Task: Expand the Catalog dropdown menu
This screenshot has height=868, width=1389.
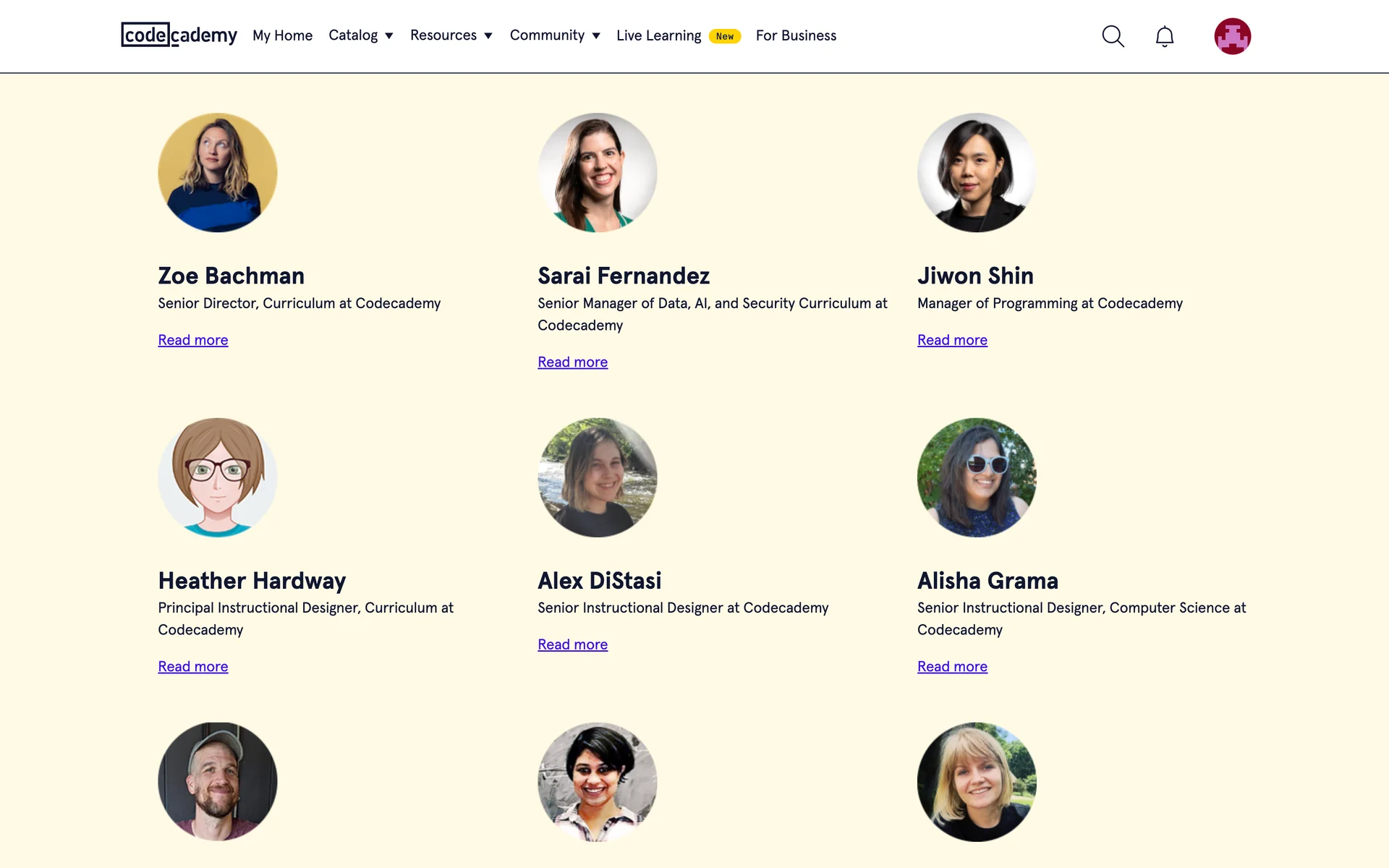Action: [360, 35]
